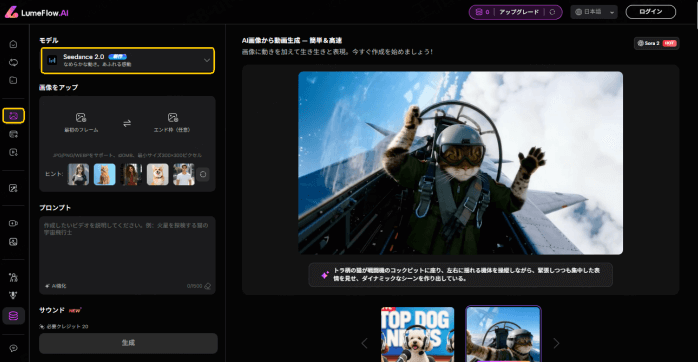Click the サウンド sound section label
The height and width of the screenshot is (362, 698).
pyautogui.click(x=52, y=310)
